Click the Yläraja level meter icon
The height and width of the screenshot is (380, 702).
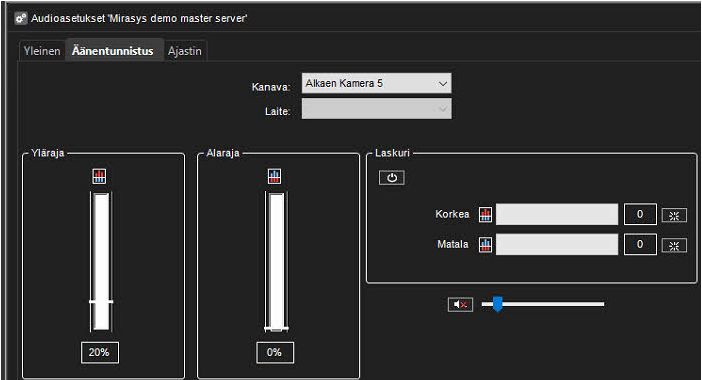pyautogui.click(x=99, y=176)
